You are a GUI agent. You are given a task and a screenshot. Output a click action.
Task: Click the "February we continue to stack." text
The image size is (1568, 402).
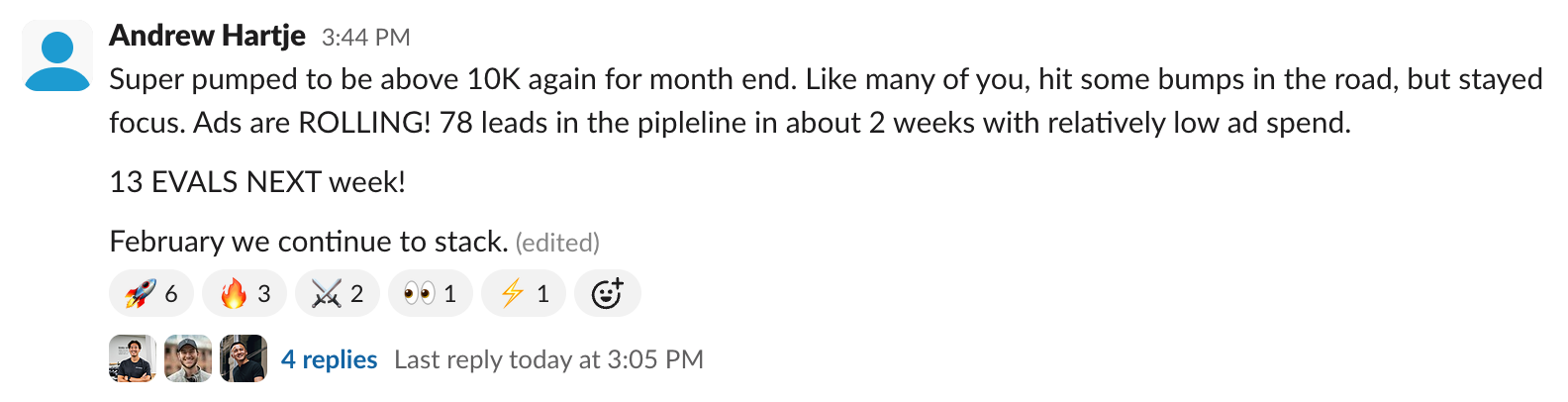(308, 242)
